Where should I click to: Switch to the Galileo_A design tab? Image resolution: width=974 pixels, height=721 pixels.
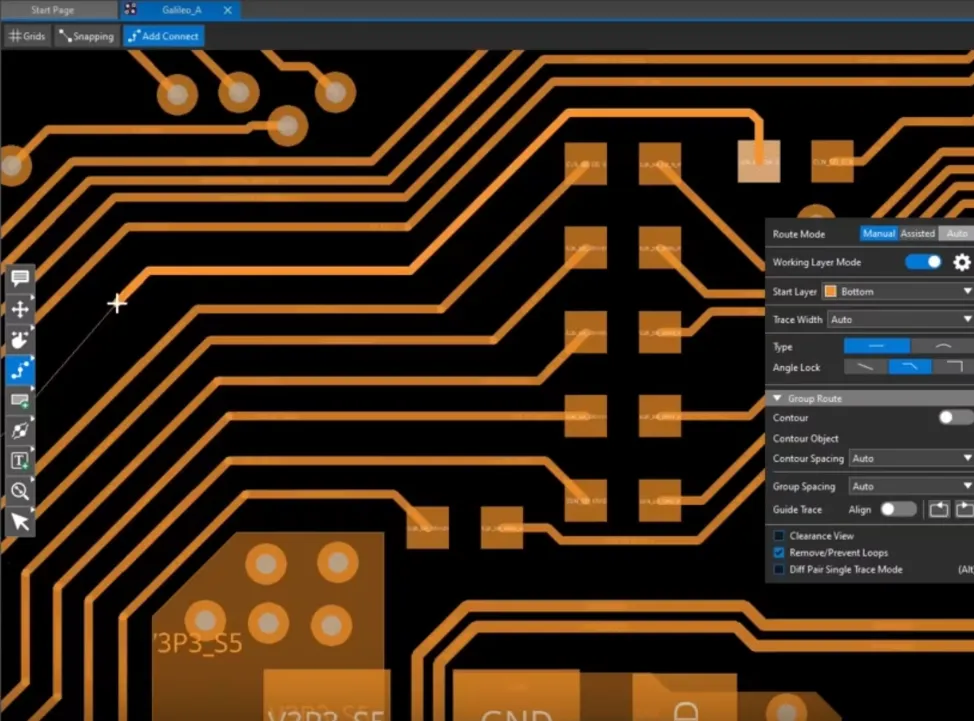click(x=181, y=10)
